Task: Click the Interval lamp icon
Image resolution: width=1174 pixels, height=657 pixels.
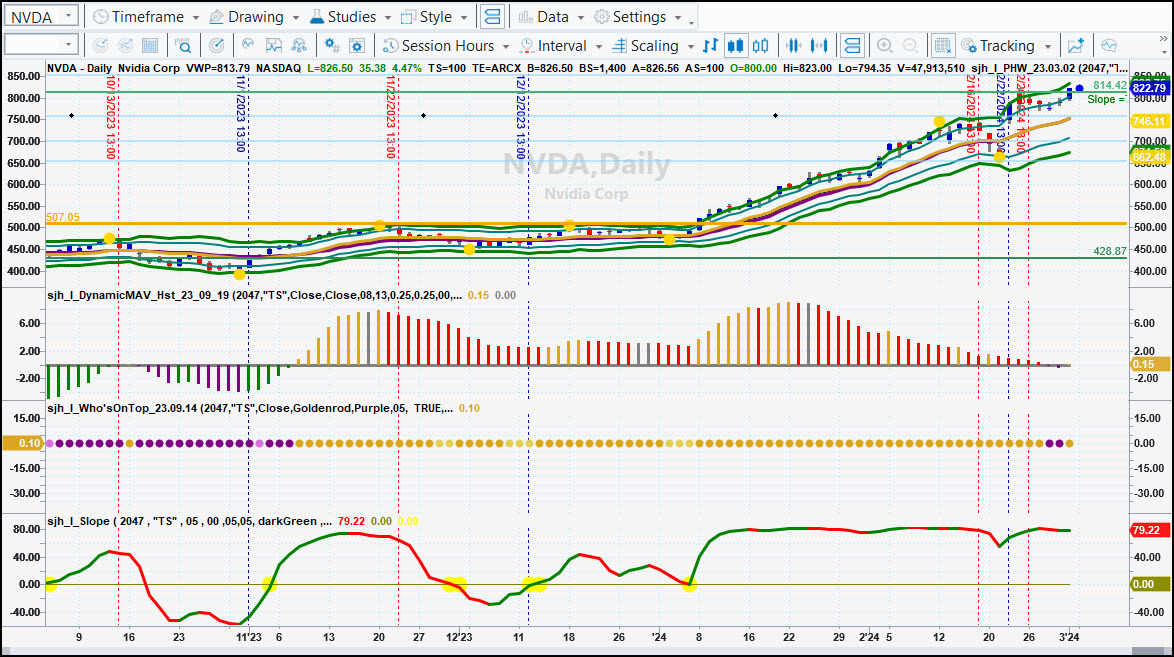Action: [x=526, y=46]
